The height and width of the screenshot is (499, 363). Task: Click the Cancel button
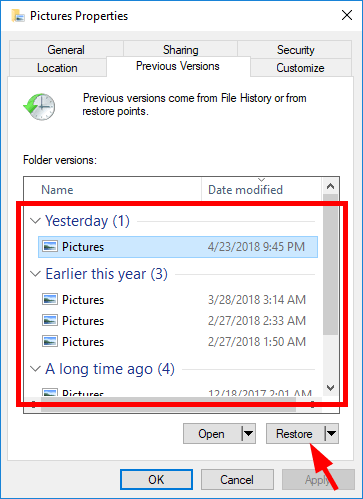pos(237,480)
